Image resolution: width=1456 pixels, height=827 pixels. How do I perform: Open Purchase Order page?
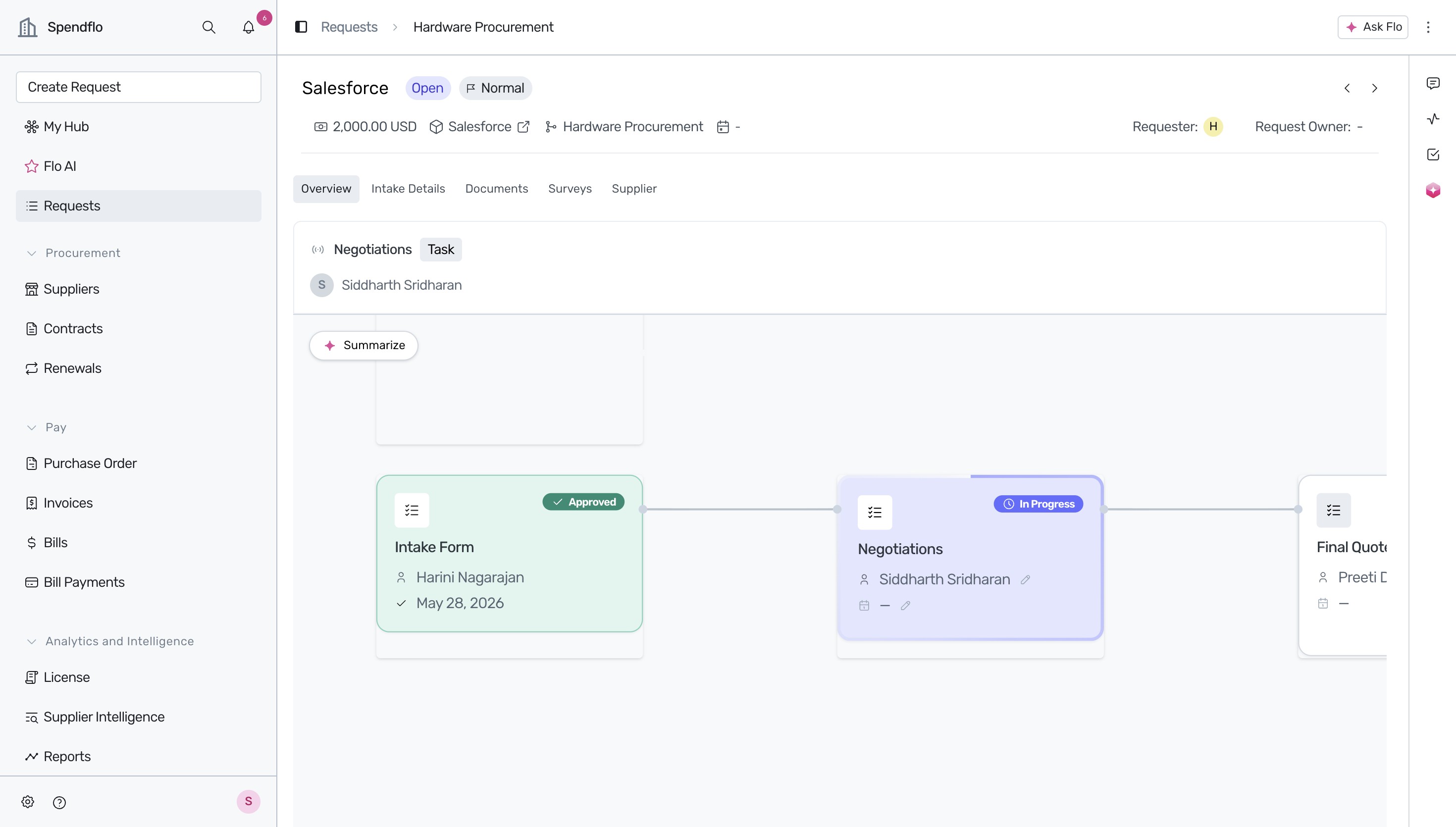(x=139, y=464)
